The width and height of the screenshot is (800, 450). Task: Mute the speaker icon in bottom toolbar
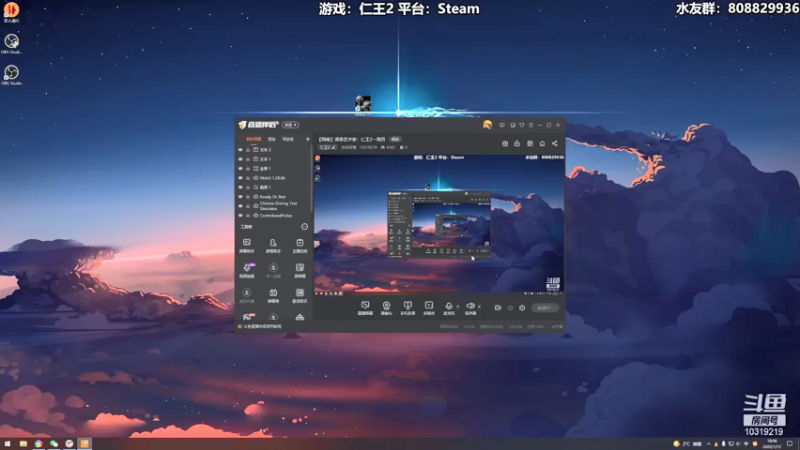tap(470, 307)
